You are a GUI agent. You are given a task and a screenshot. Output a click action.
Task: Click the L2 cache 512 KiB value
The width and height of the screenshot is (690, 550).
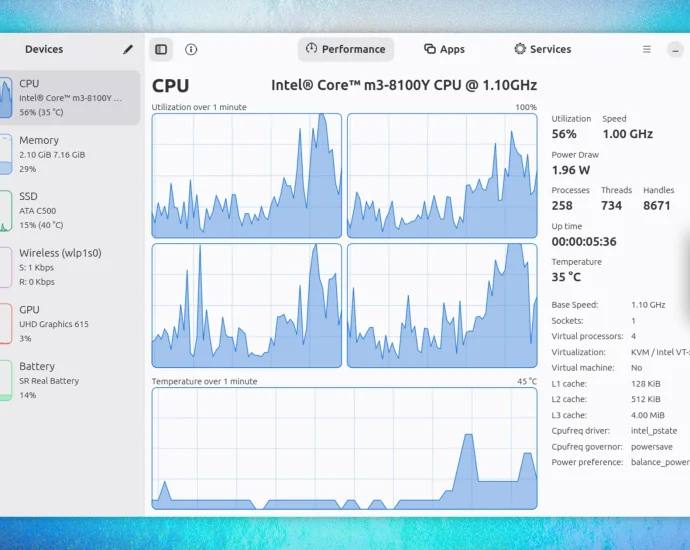(646, 399)
